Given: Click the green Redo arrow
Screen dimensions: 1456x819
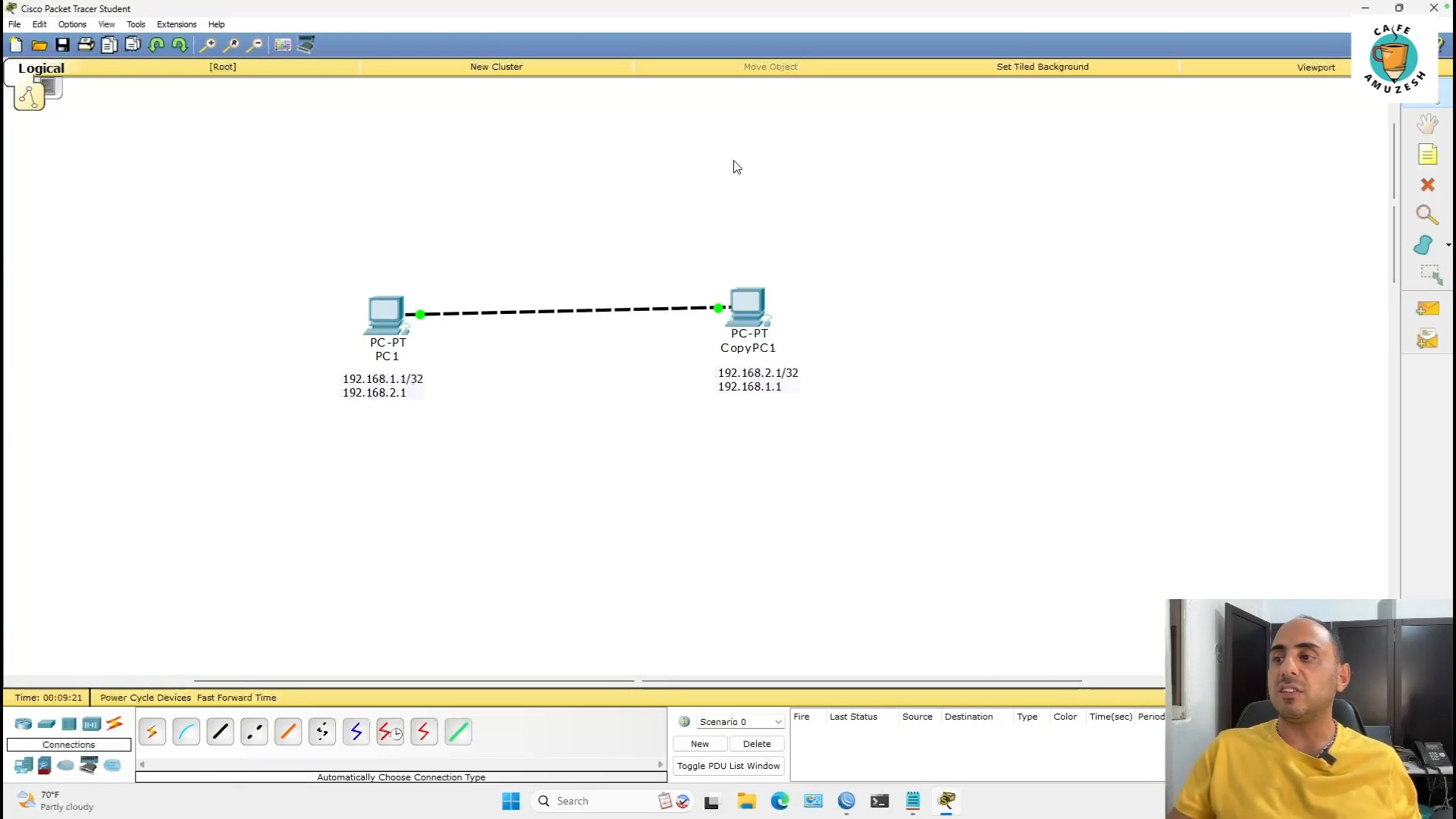Looking at the screenshot, I should tap(180, 45).
